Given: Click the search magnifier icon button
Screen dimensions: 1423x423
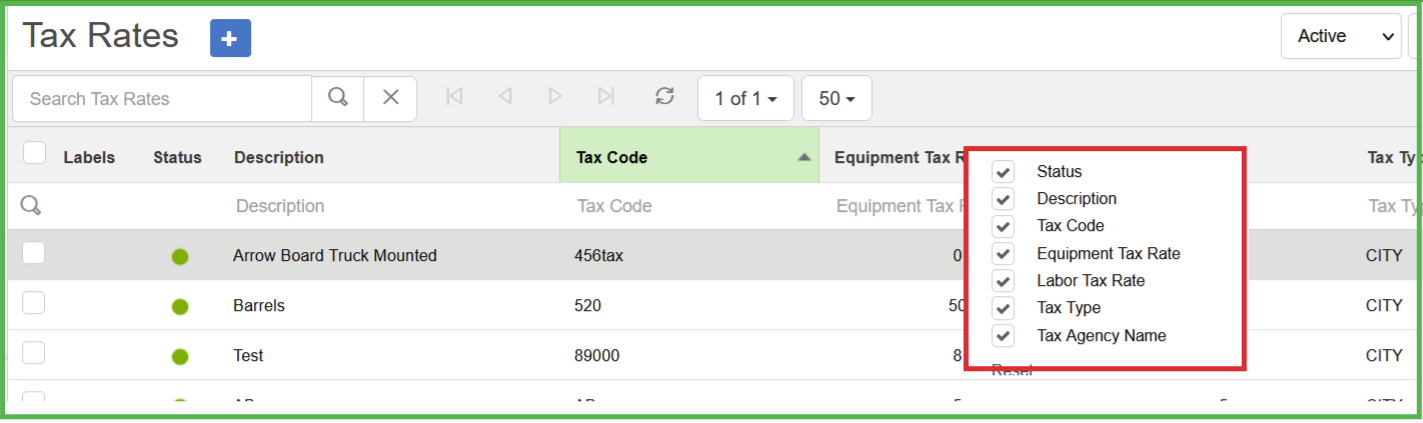Looking at the screenshot, I should click(x=338, y=98).
